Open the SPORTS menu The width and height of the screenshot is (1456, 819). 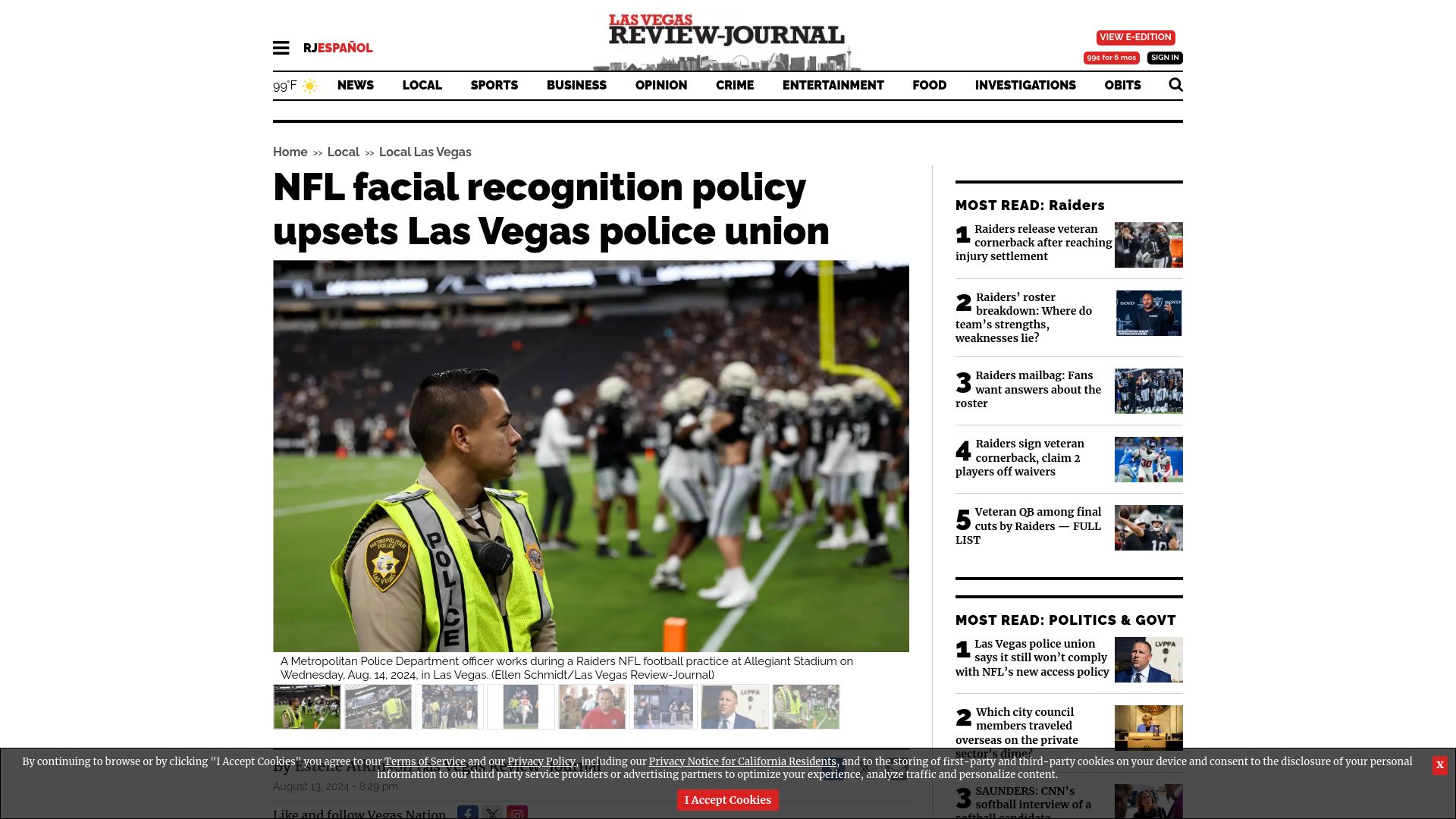point(494,85)
